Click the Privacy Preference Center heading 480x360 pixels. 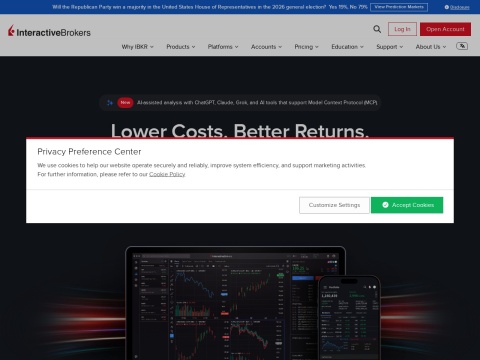89,152
